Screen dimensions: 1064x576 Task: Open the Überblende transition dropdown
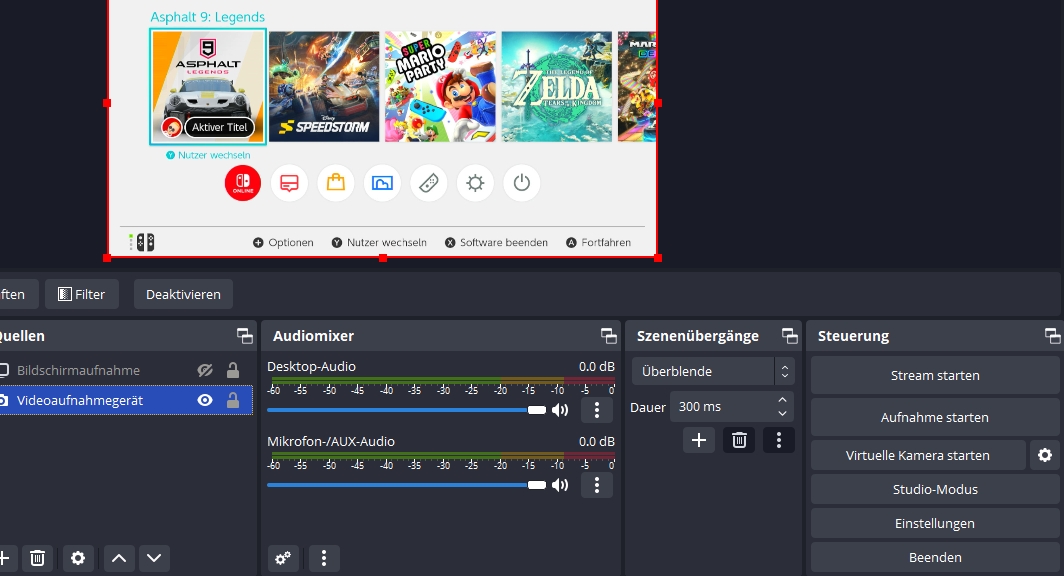coord(713,371)
